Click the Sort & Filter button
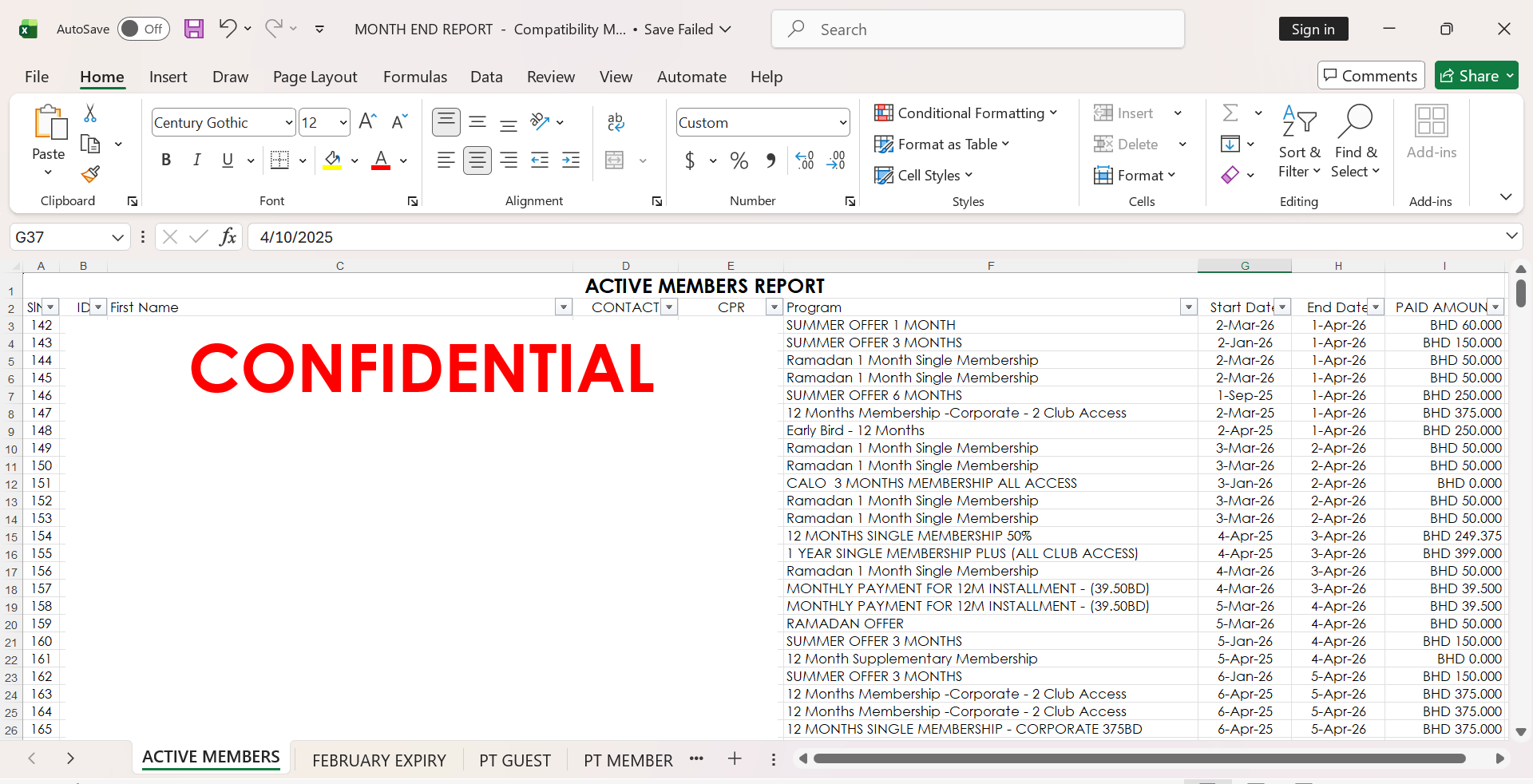This screenshot has height=784, width=1533. point(1299,142)
